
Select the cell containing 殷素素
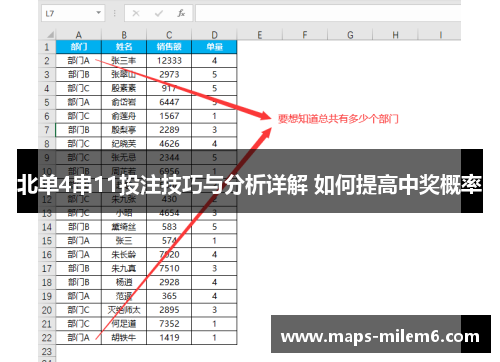124,88
